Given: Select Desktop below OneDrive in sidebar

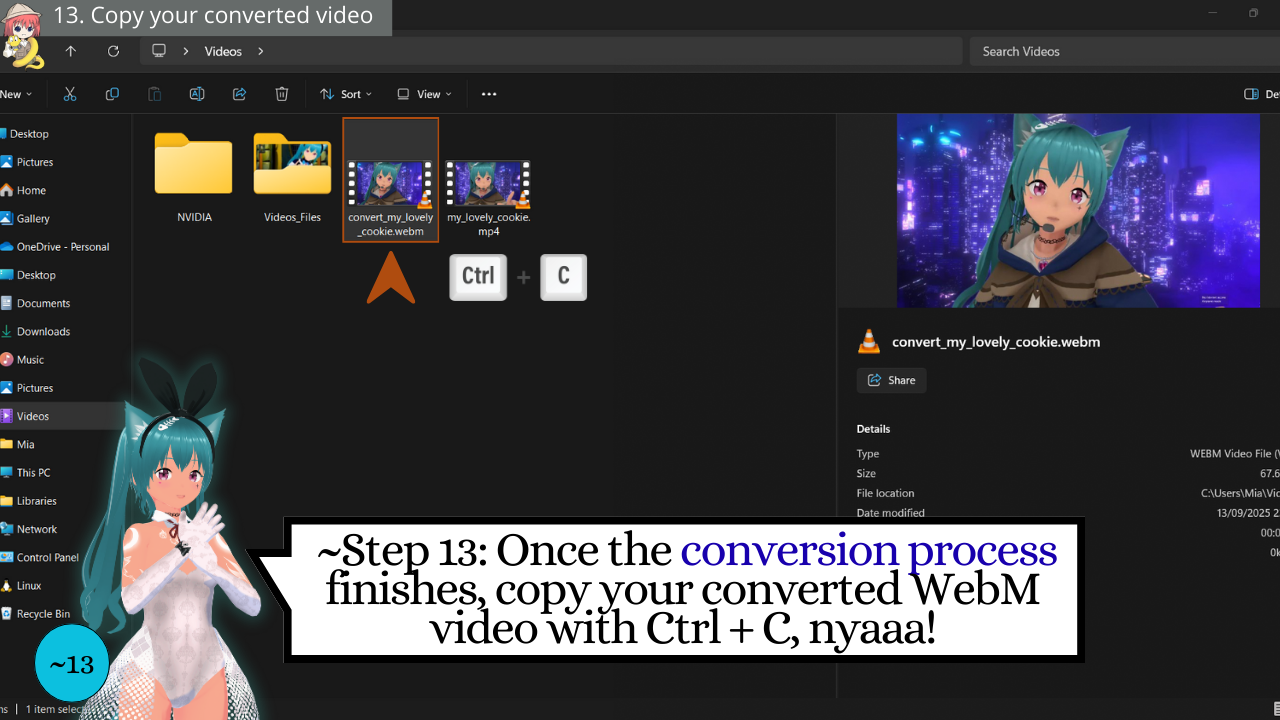Looking at the screenshot, I should (x=36, y=275).
